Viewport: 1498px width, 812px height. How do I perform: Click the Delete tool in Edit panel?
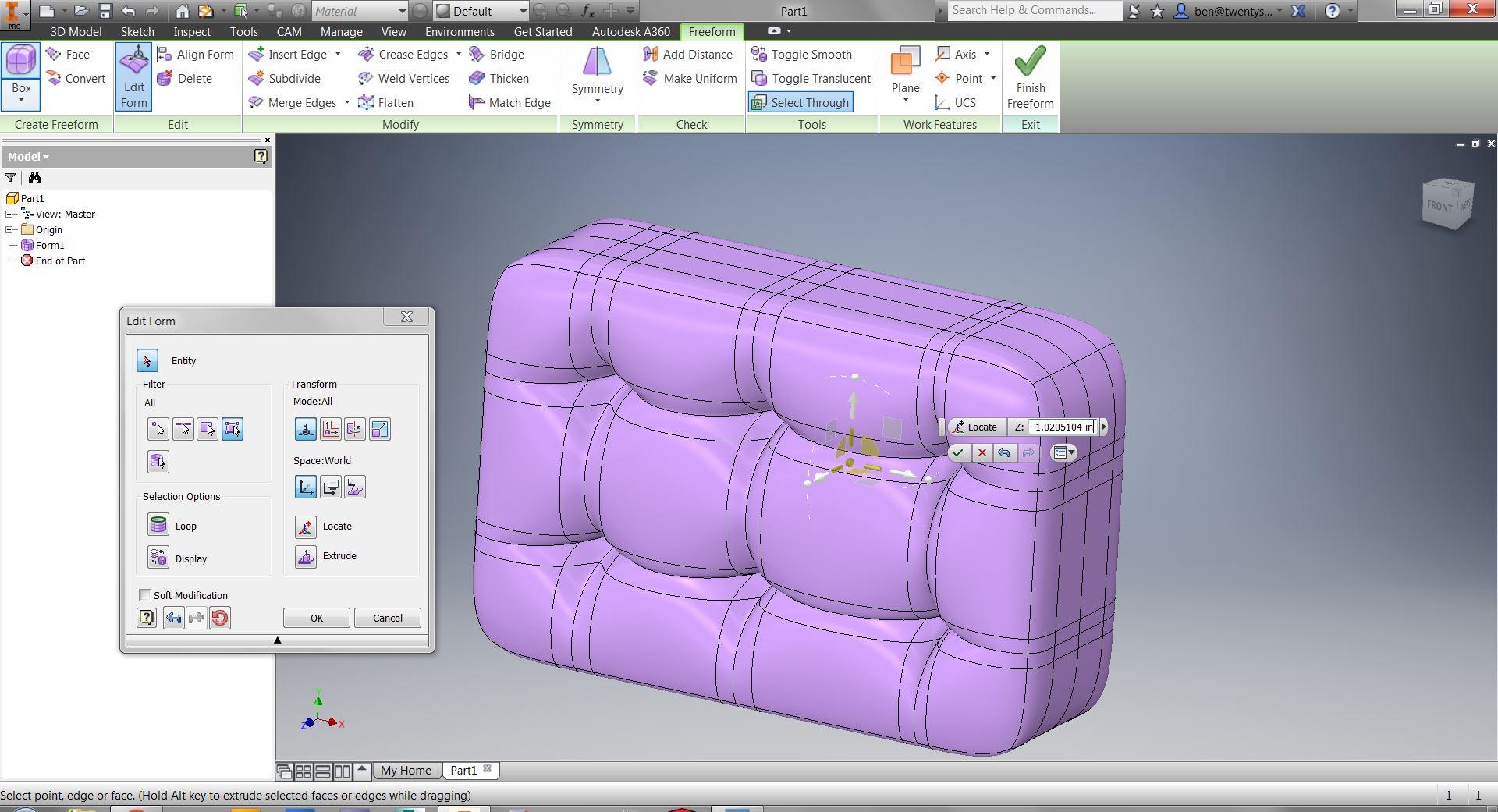point(185,79)
